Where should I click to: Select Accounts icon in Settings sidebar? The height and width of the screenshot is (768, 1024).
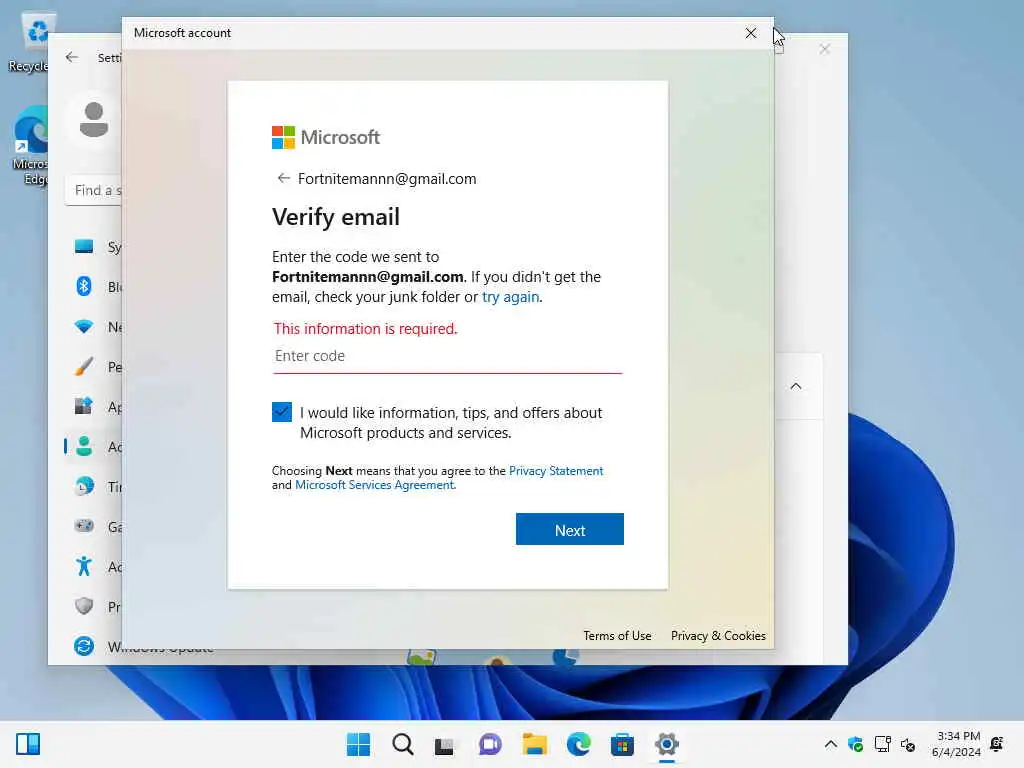point(84,447)
